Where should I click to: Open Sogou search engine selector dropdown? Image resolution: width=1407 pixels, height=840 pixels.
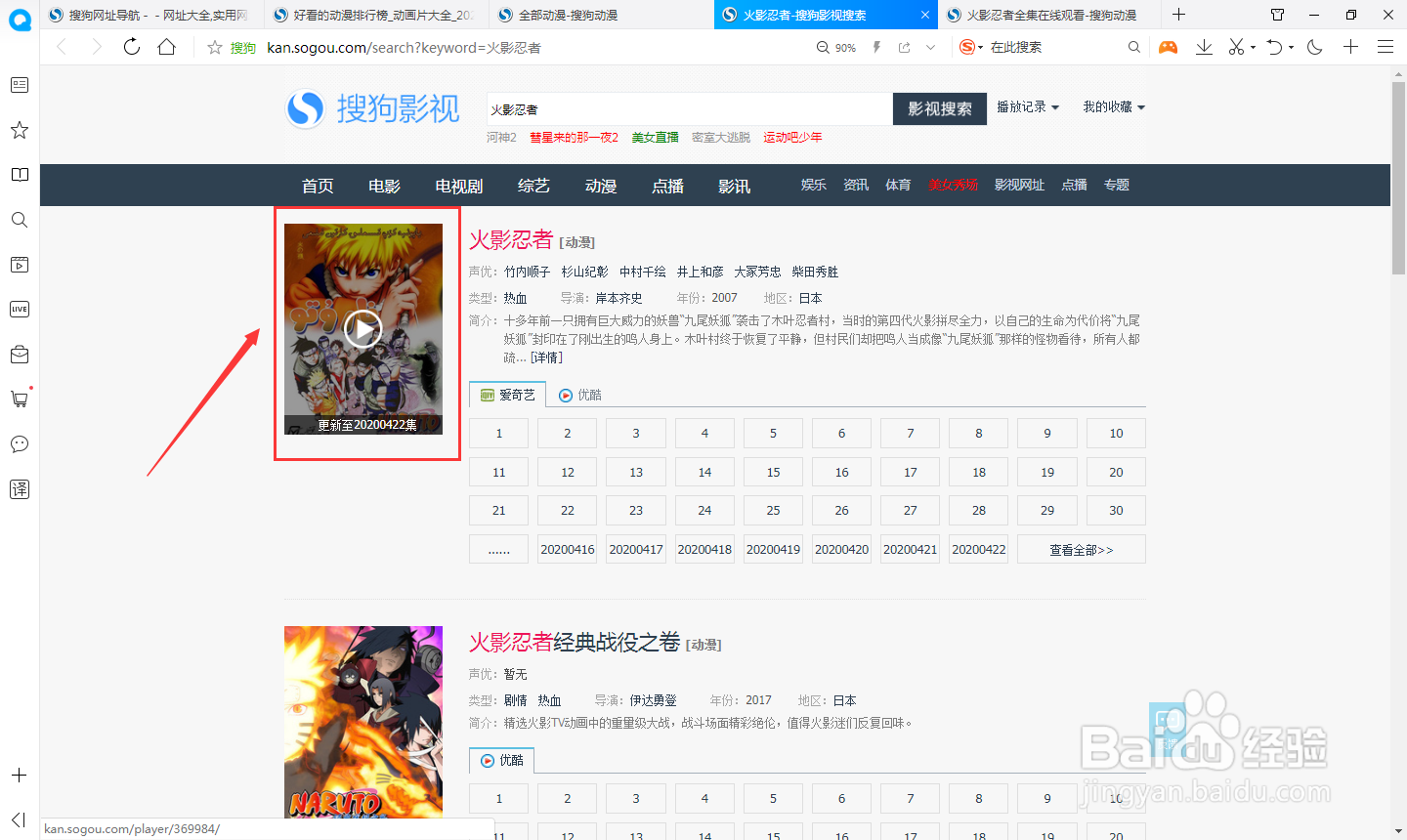point(970,47)
